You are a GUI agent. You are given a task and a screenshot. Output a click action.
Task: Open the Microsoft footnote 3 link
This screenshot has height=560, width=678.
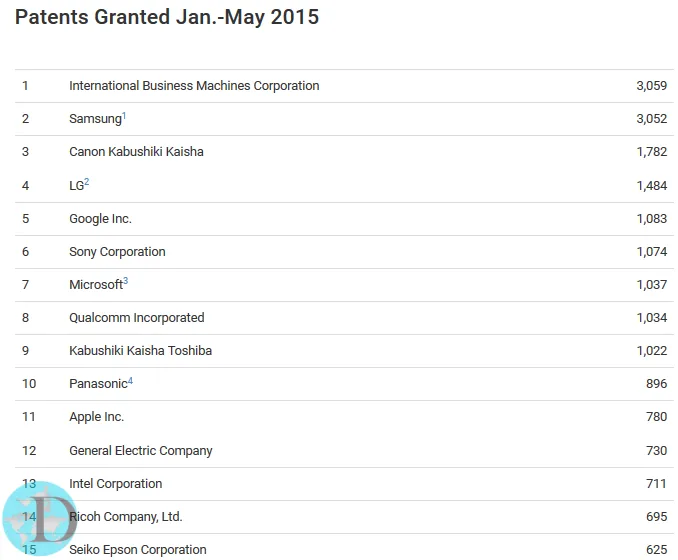click(x=125, y=281)
